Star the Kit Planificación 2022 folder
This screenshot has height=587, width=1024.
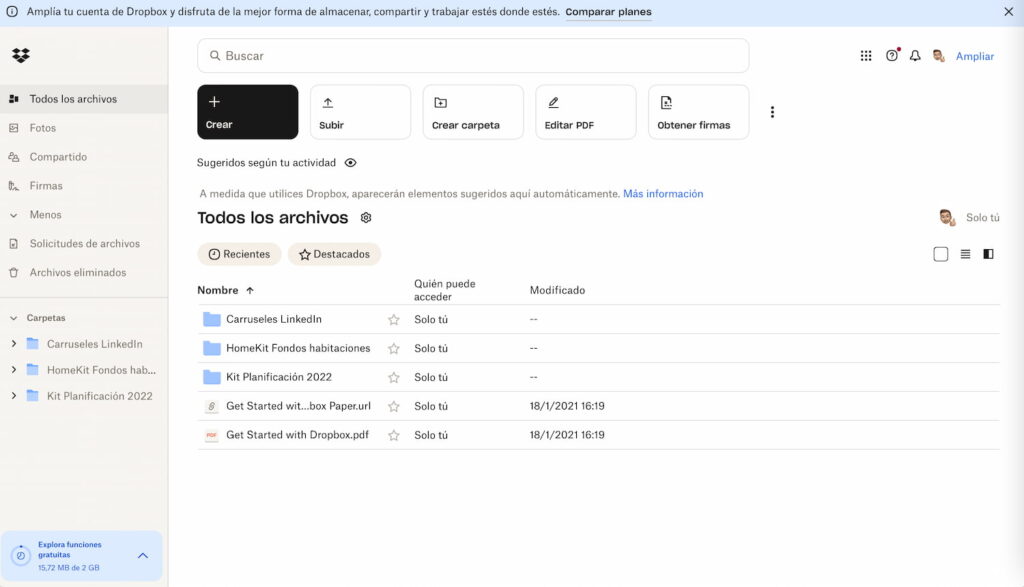(x=394, y=377)
